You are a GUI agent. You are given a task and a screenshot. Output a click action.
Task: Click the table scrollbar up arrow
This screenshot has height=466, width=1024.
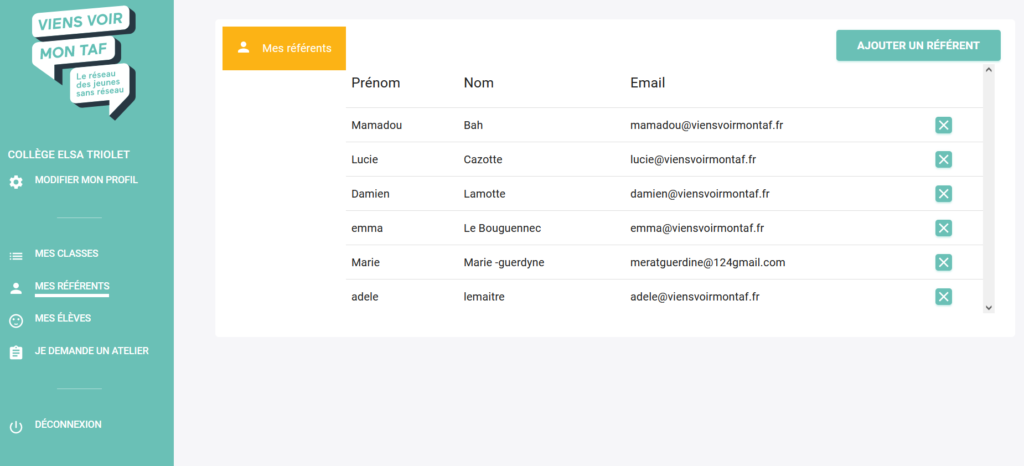(988, 69)
